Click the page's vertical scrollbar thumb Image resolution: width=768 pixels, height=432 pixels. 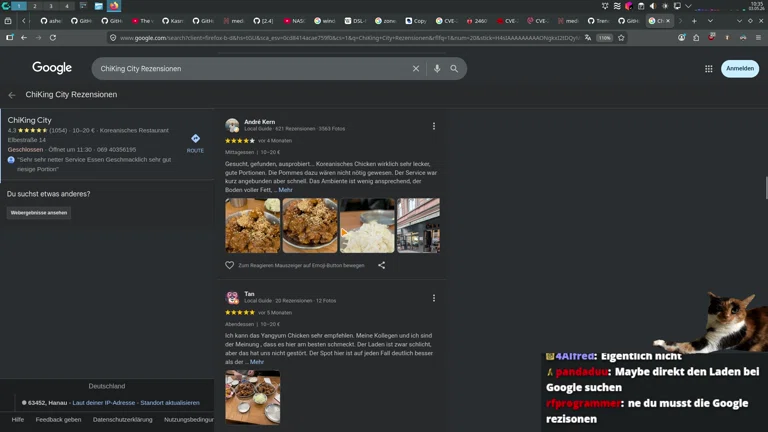pos(766,188)
